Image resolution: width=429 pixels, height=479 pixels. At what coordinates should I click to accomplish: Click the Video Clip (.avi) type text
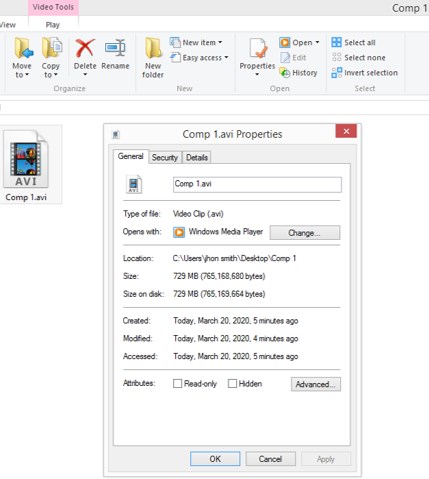coord(198,214)
